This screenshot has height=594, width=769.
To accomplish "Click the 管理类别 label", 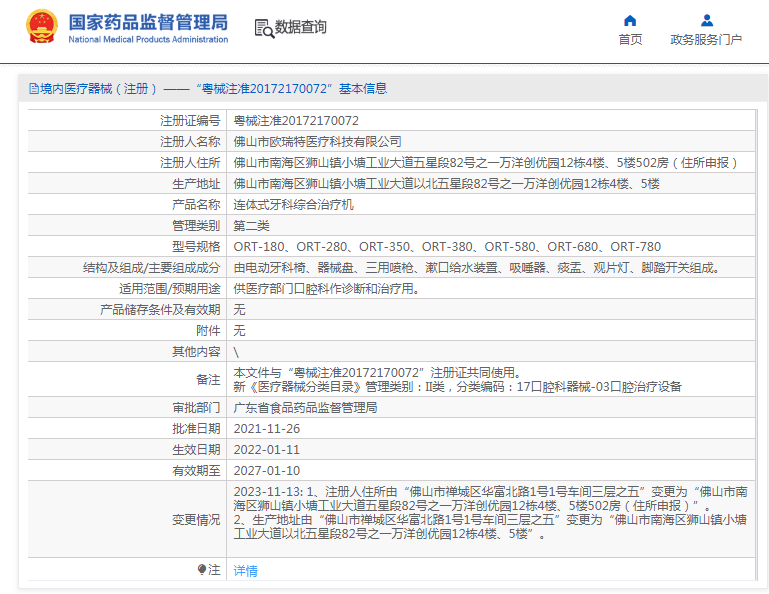I will (196, 226).
